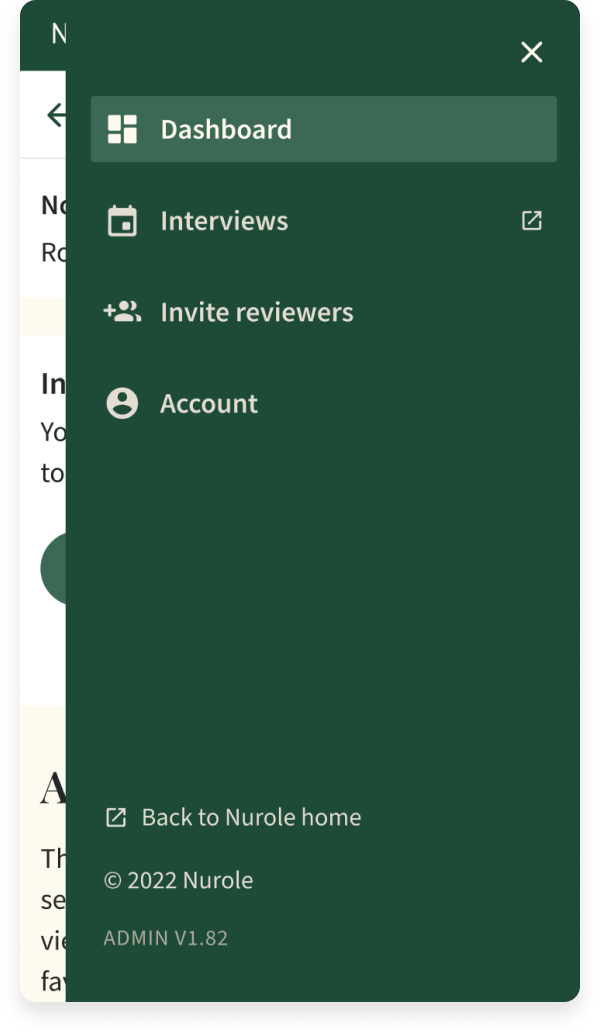Click the Interviews calendar icon

tap(123, 221)
